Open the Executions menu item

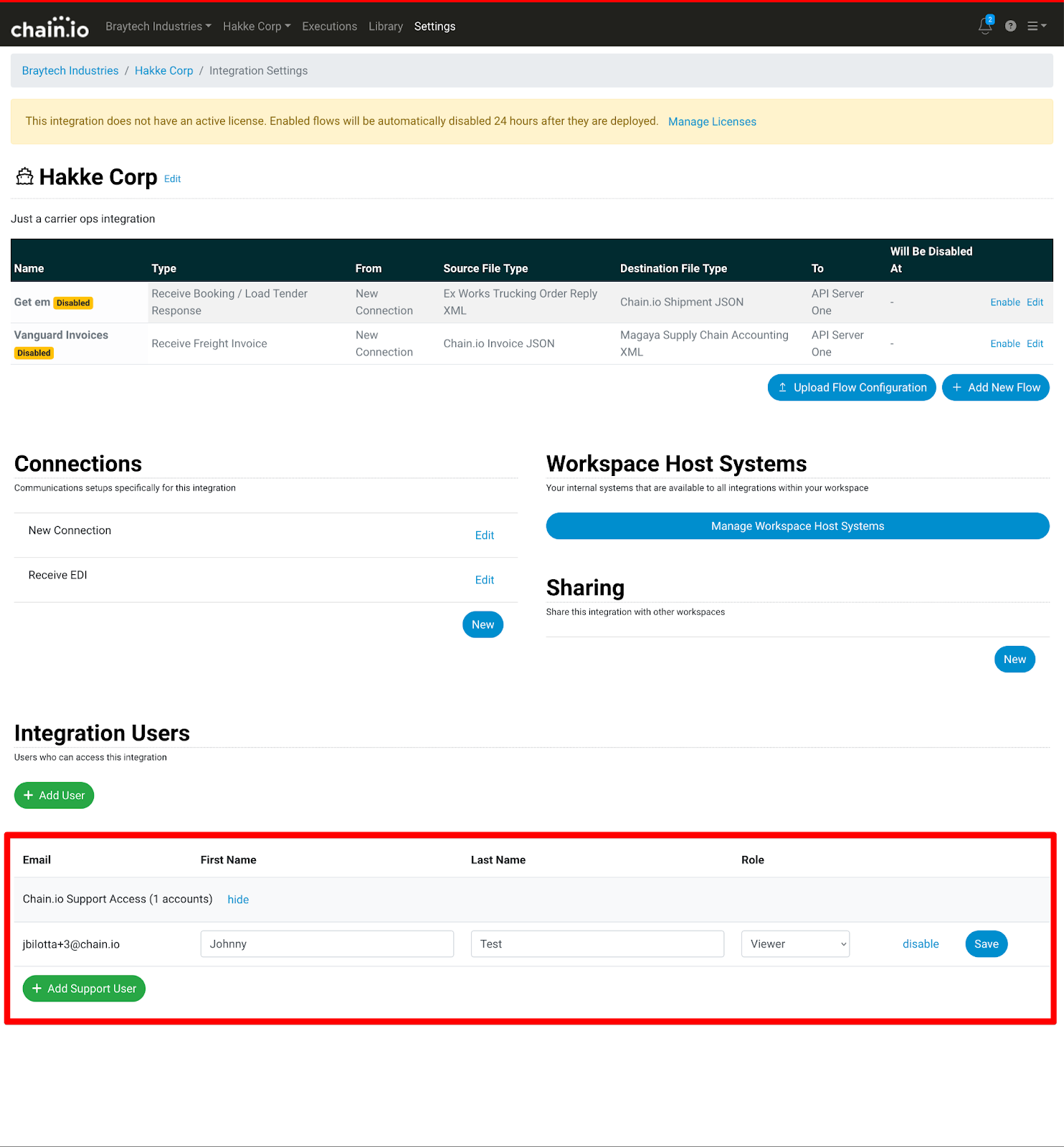[x=329, y=27]
